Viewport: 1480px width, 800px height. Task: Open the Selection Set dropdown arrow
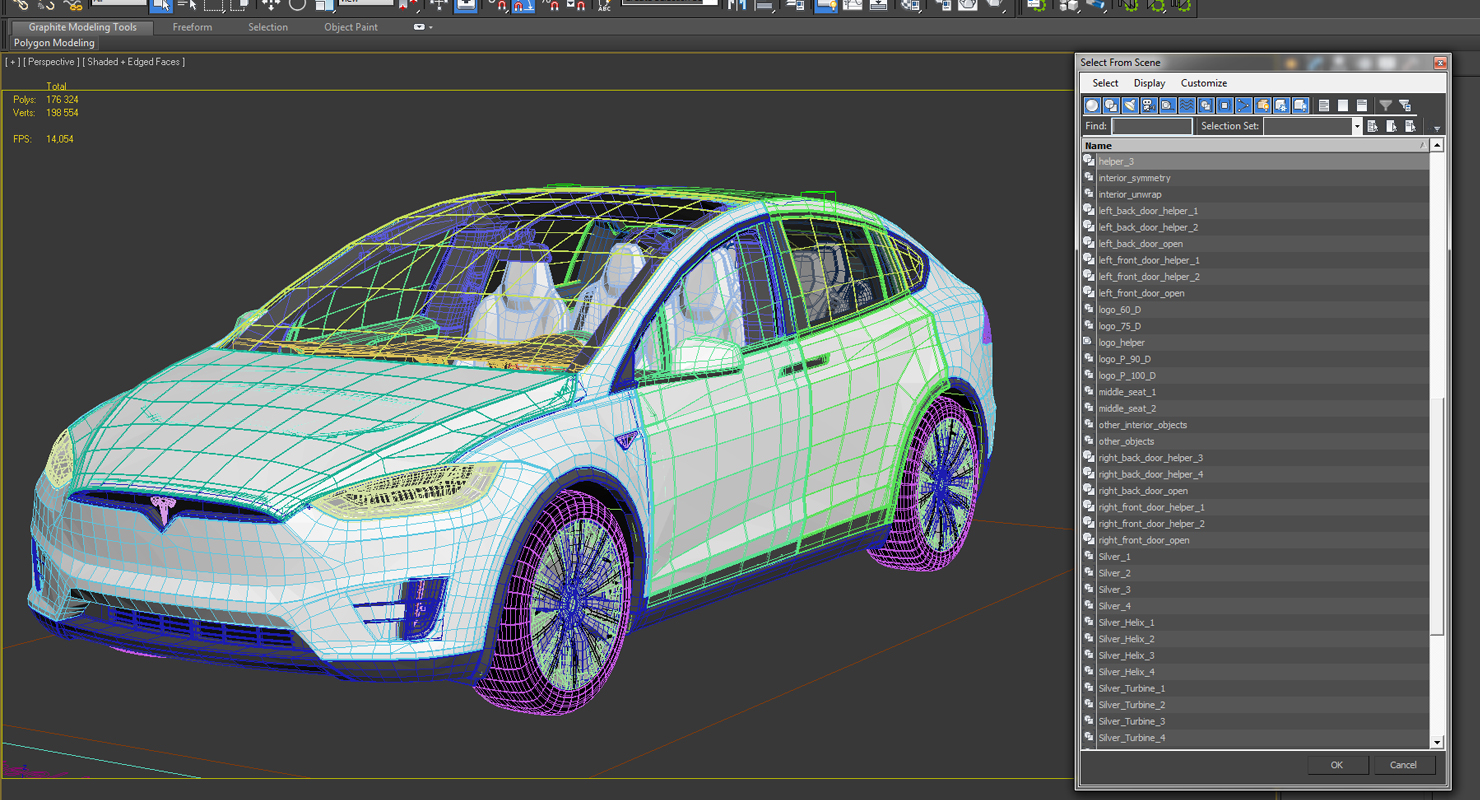click(1357, 126)
